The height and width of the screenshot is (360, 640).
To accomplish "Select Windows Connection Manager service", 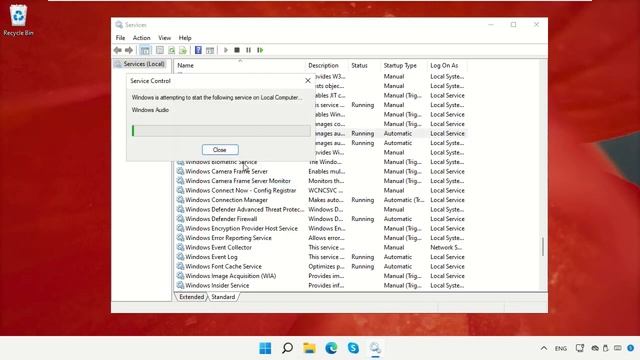I will pos(227,200).
